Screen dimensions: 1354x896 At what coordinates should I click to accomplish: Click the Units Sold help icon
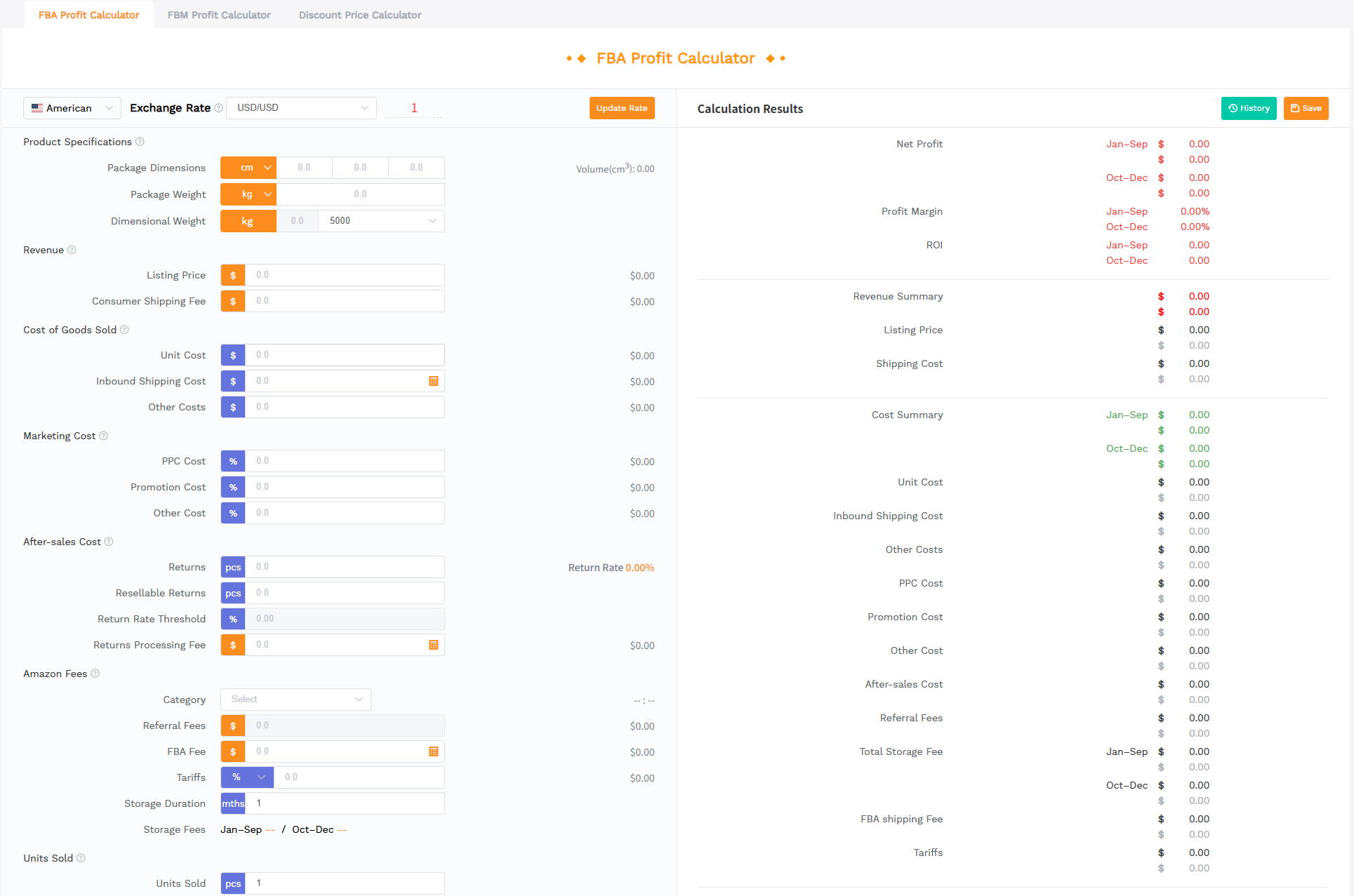(81, 858)
